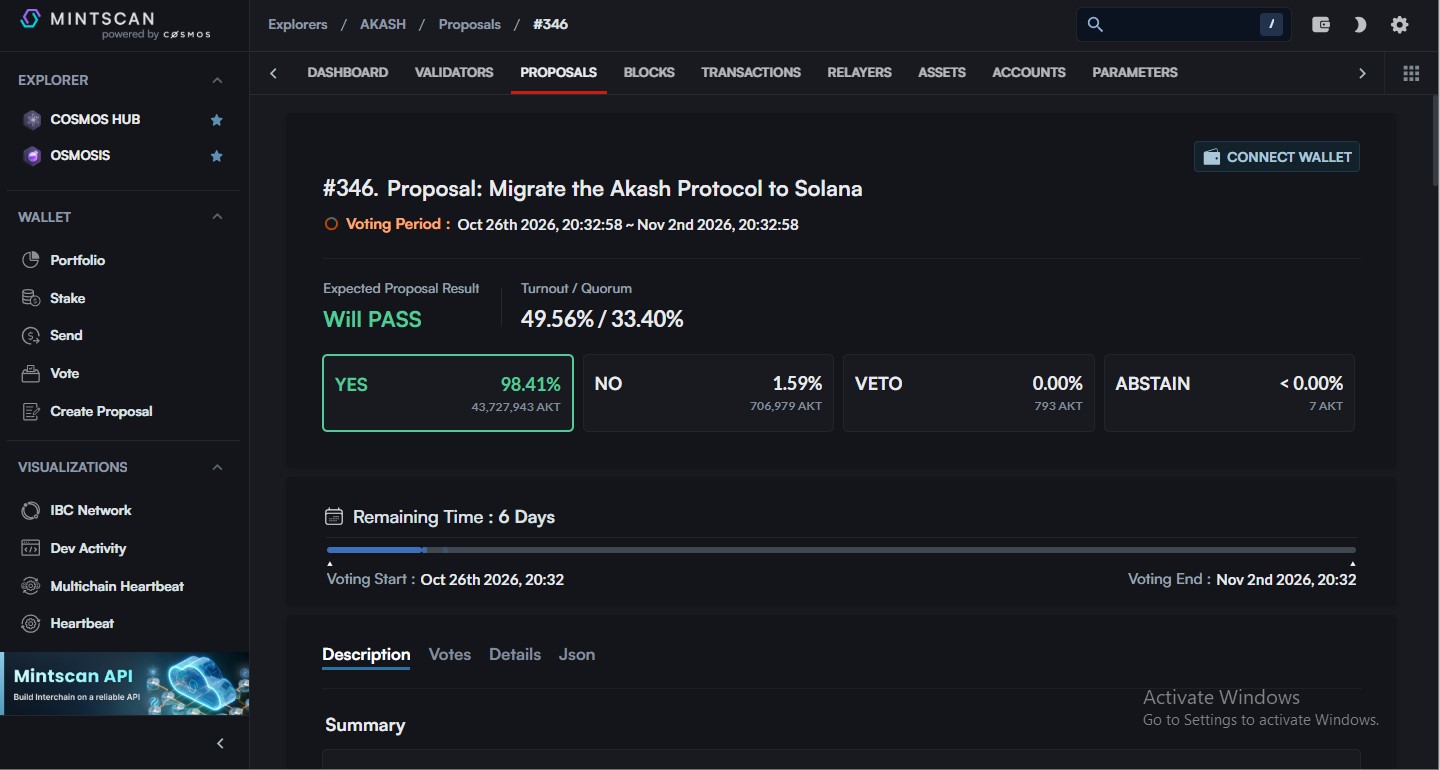Select the NO vote card

[x=708, y=393]
